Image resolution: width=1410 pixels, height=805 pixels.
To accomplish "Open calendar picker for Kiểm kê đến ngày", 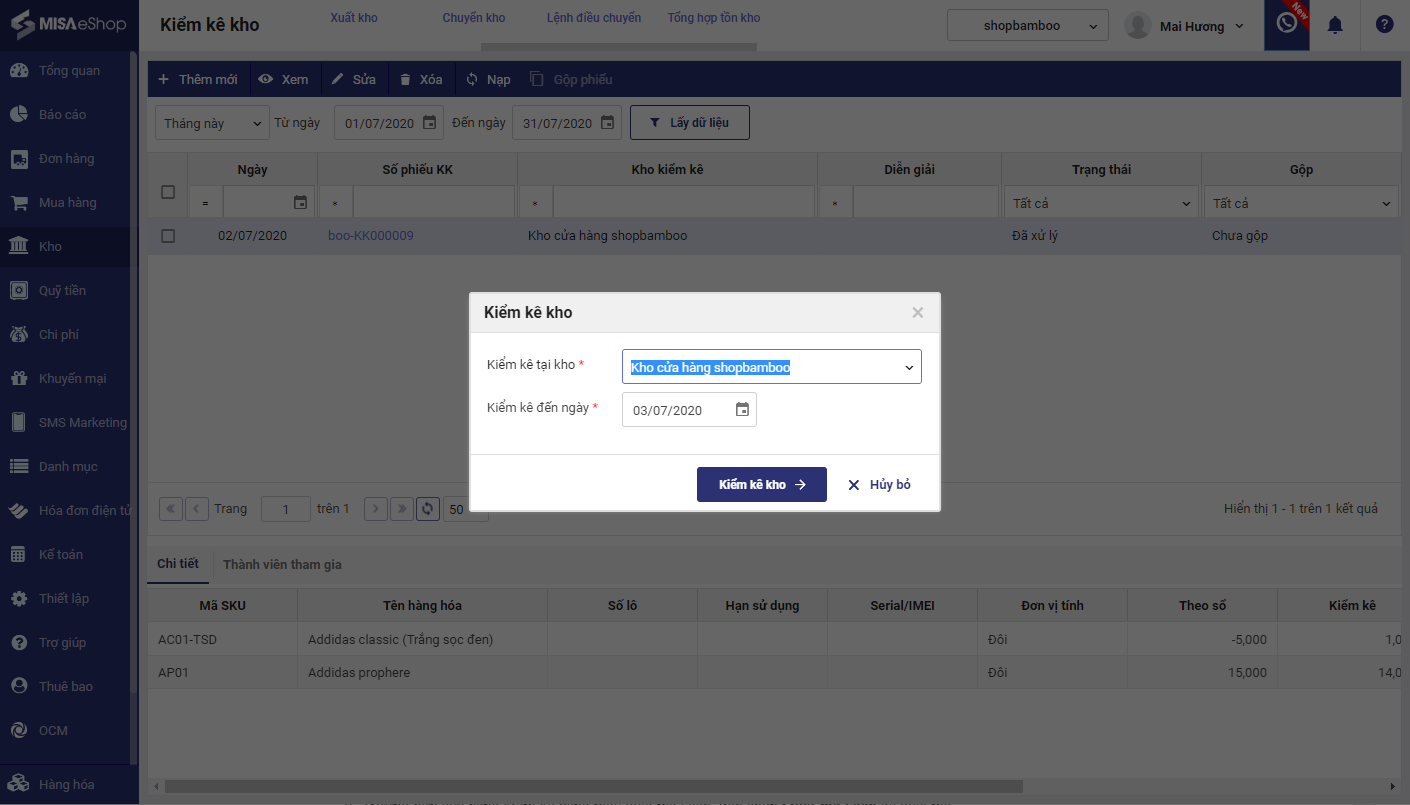I will tap(742, 410).
